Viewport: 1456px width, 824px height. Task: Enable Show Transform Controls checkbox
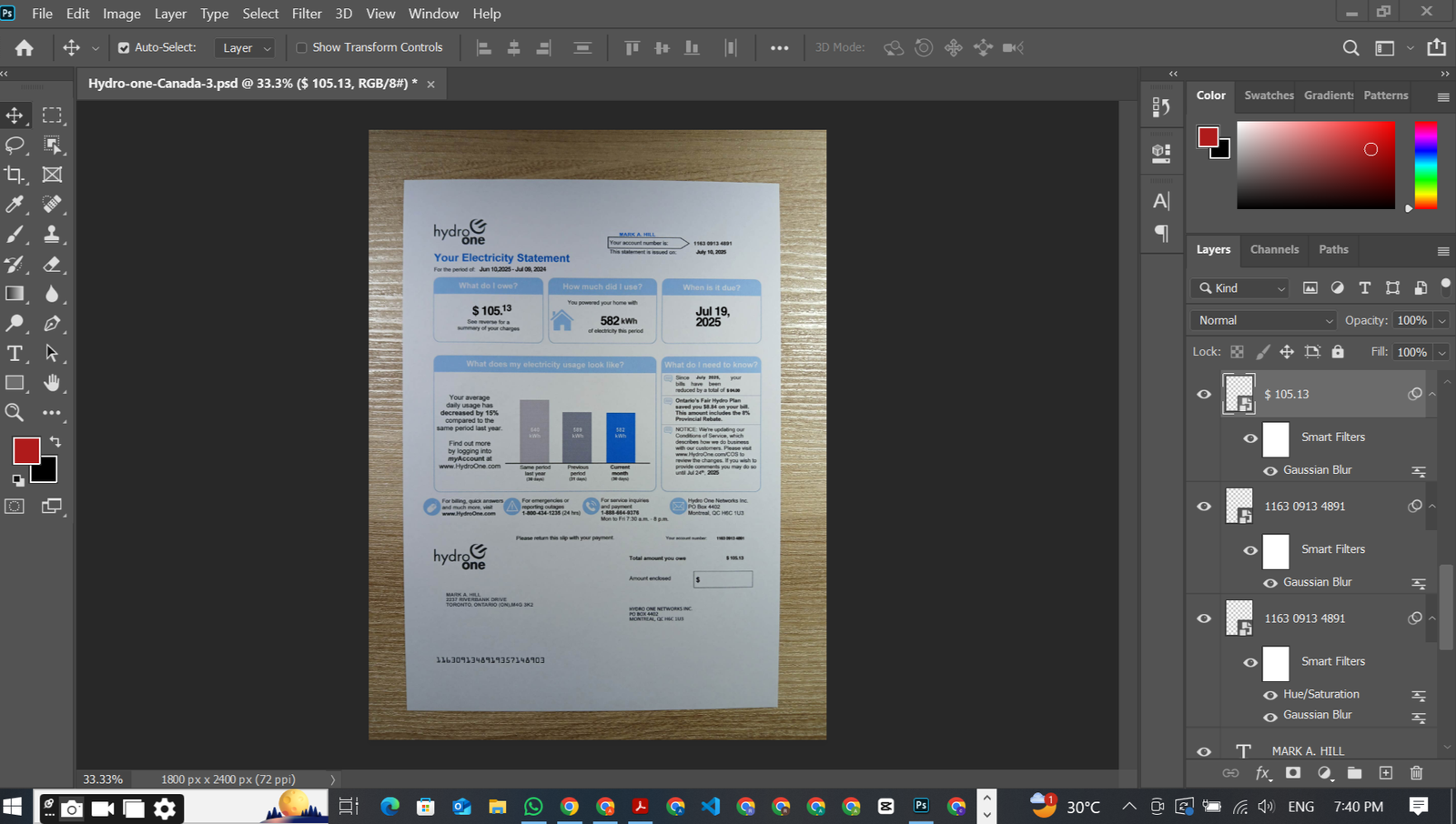point(301,47)
